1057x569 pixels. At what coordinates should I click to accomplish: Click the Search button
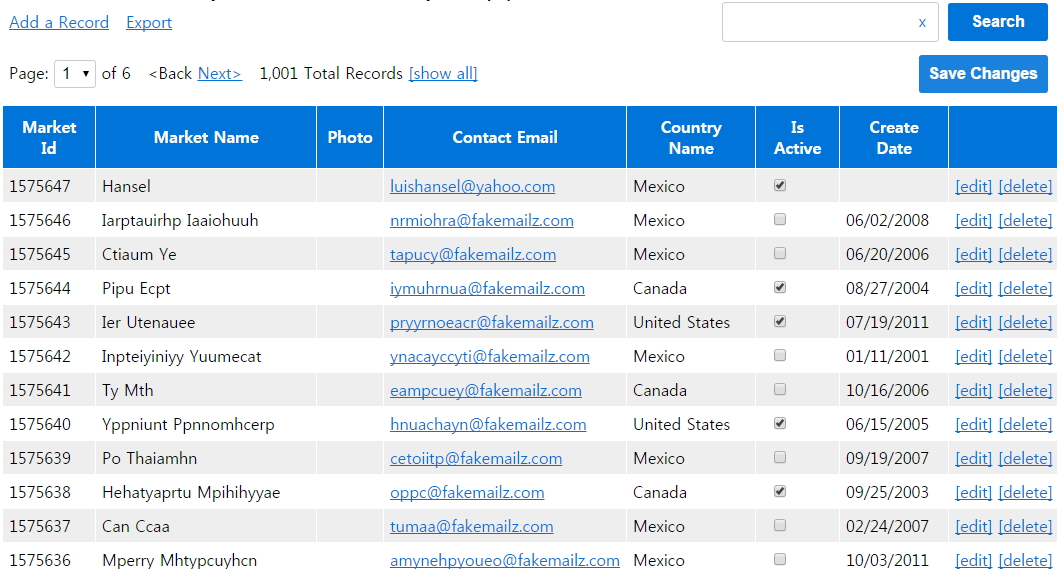click(x=998, y=22)
